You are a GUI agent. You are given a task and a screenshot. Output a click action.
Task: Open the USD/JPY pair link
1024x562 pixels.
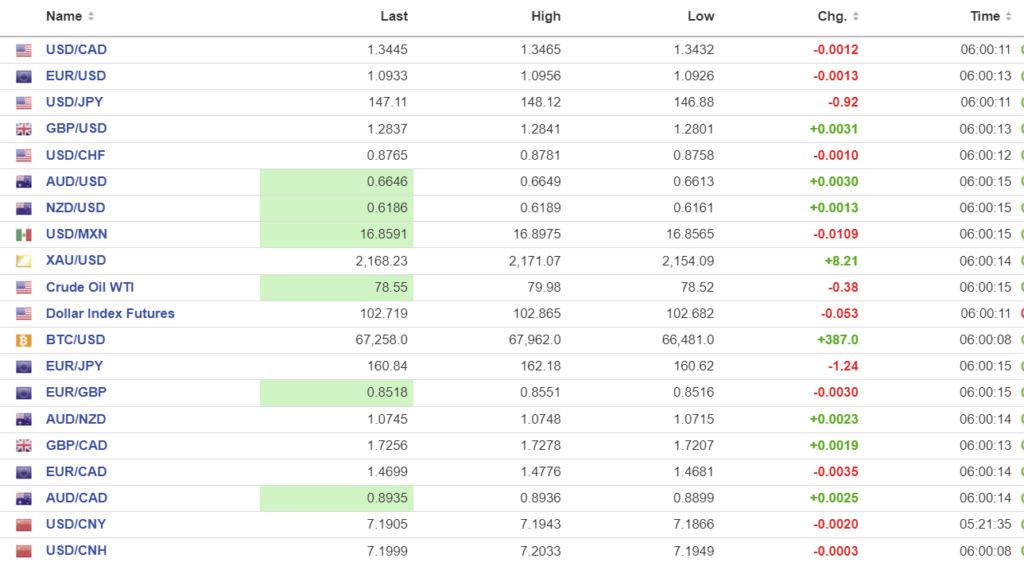click(x=74, y=102)
